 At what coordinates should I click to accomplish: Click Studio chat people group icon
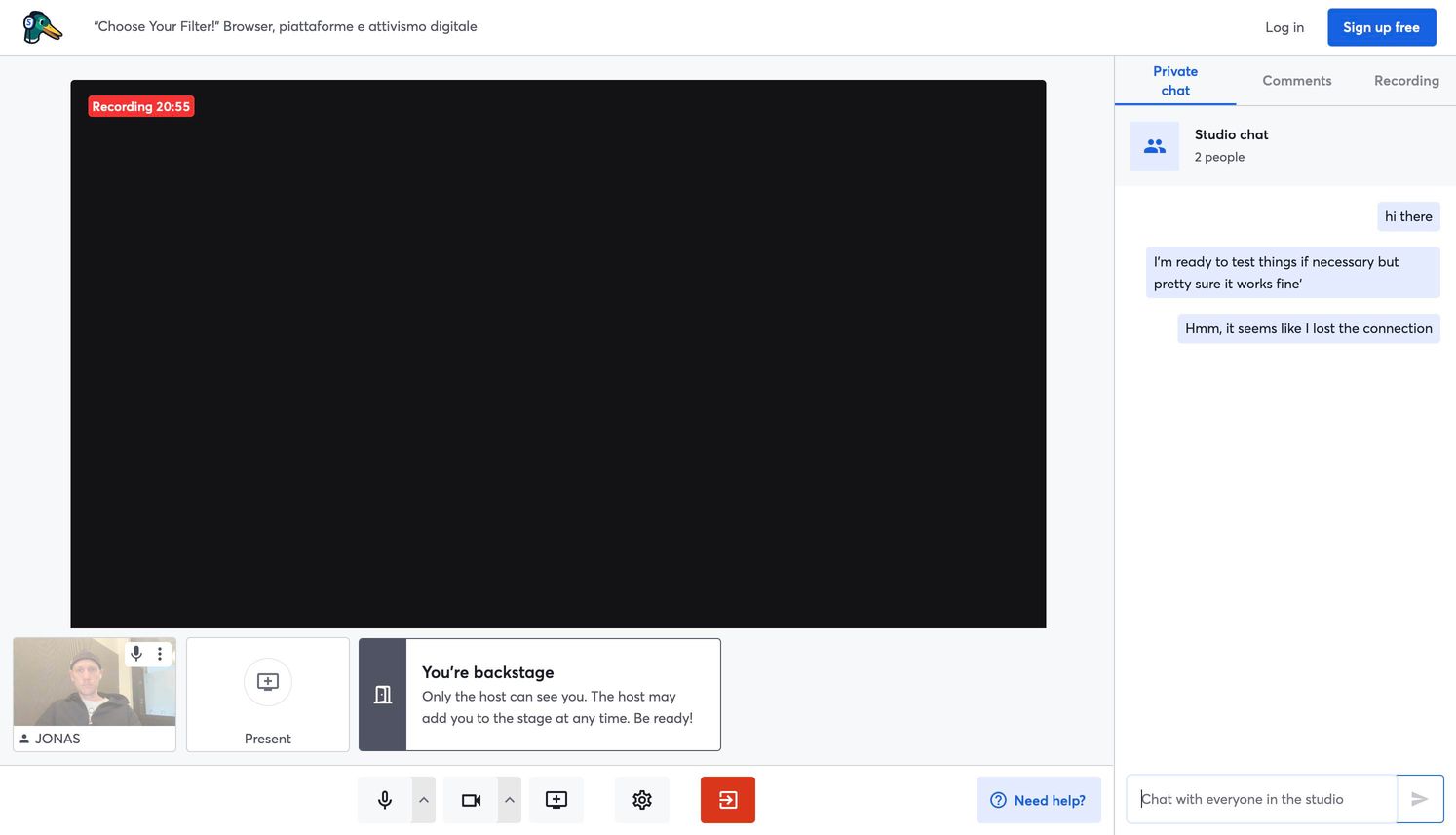click(x=1155, y=146)
